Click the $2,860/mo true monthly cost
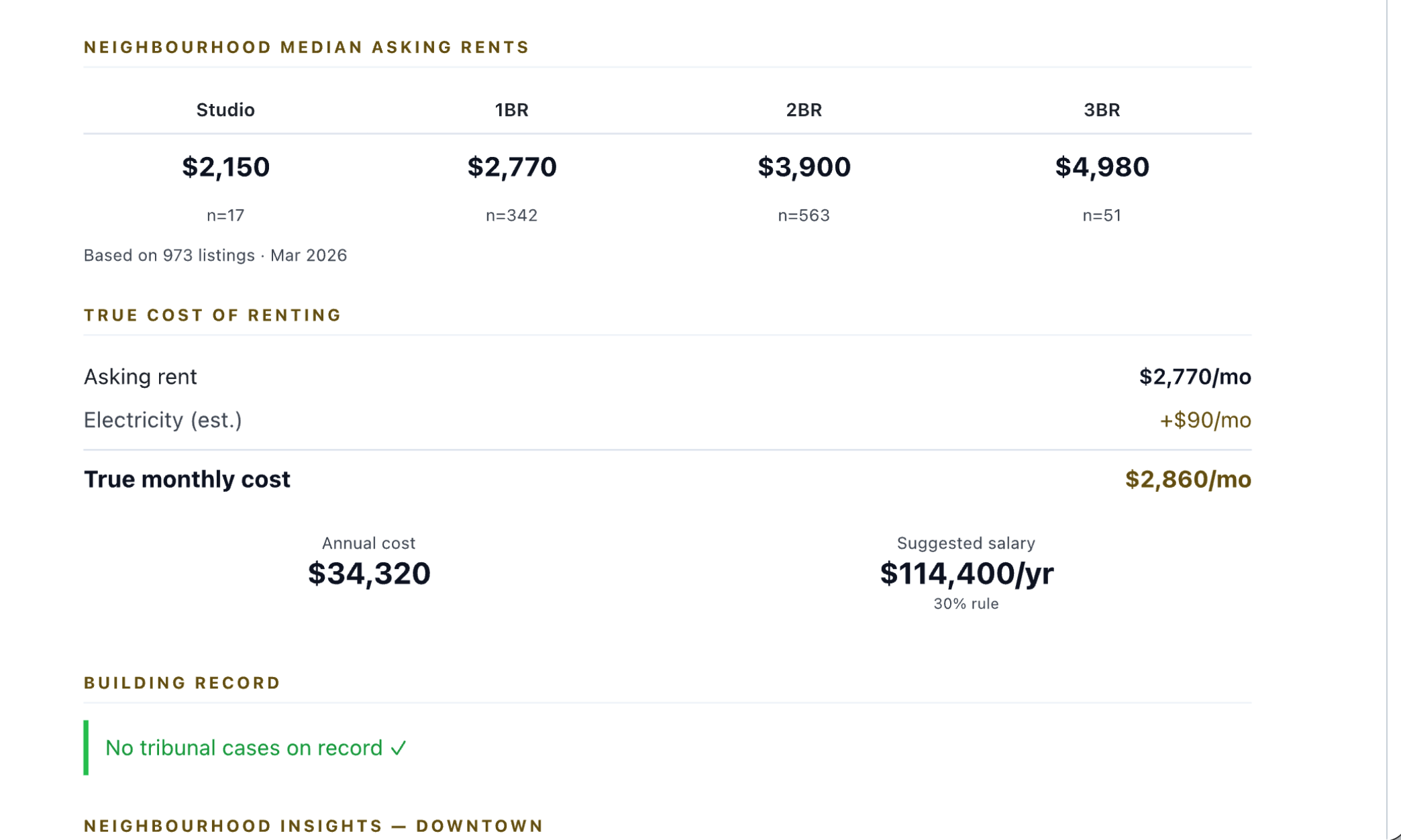Screen dimensions: 1401x840 coord(1188,479)
